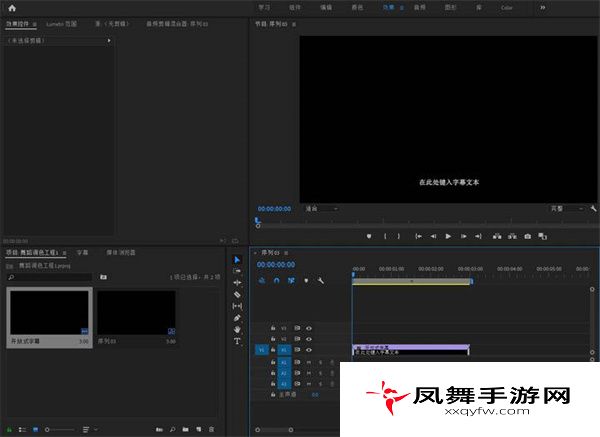Export frame with the camera icon
This screenshot has height=437, width=600.
[x=528, y=236]
